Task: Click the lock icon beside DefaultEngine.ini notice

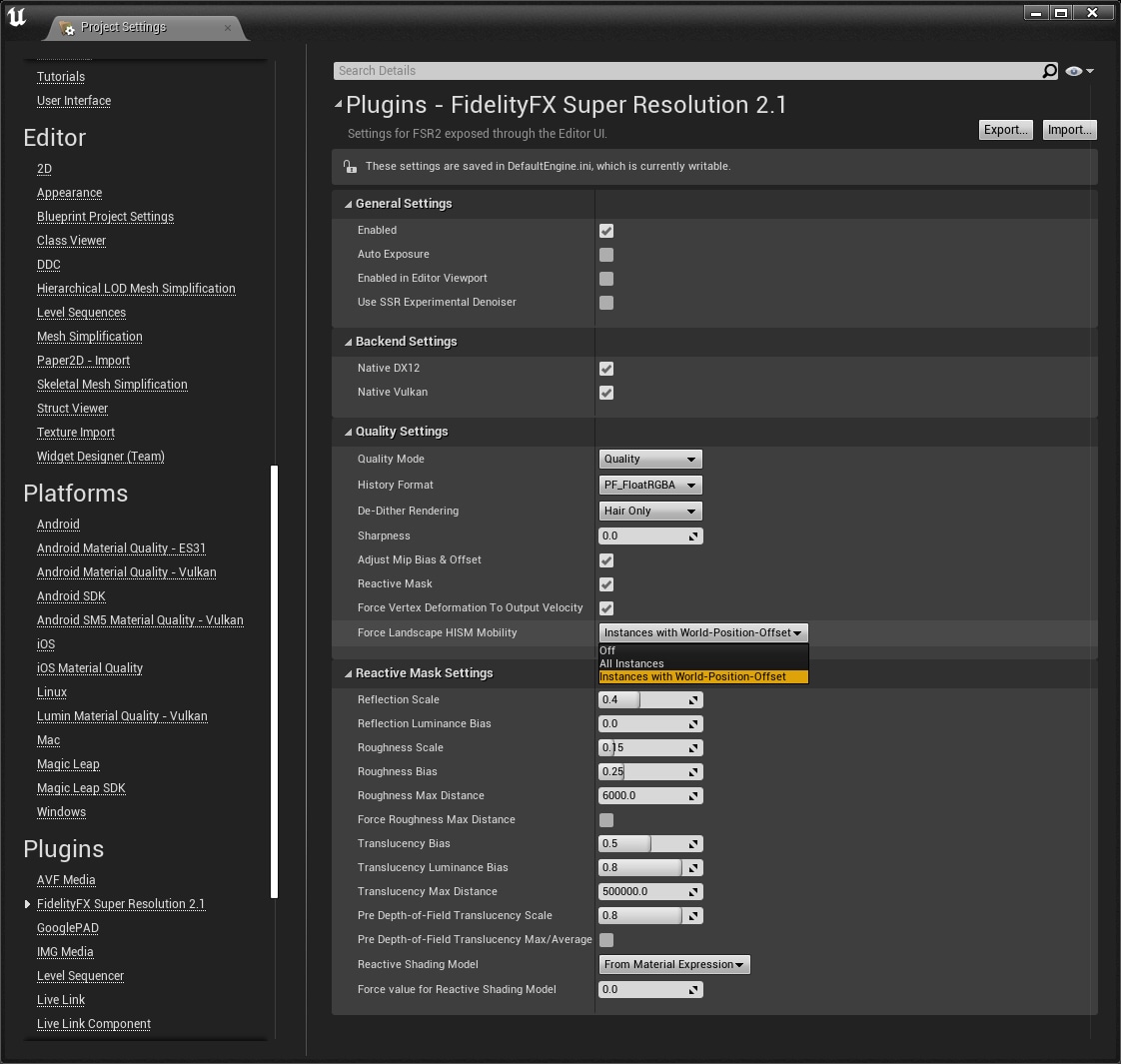Action: tap(349, 167)
